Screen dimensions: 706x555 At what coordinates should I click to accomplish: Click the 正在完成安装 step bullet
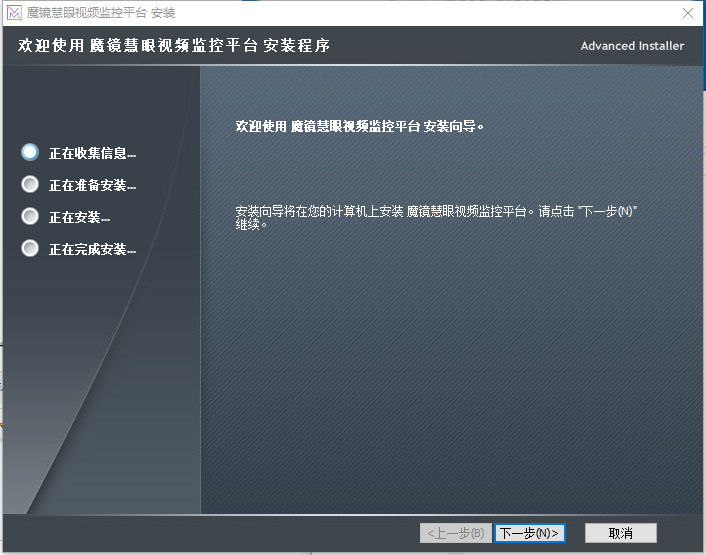30,248
